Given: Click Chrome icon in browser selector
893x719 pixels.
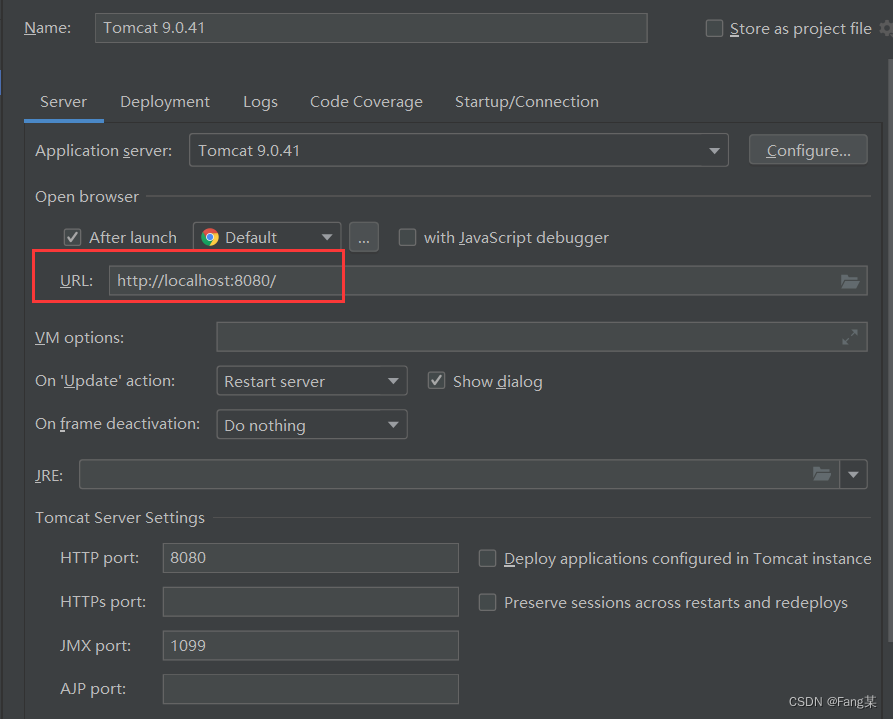Looking at the screenshot, I should (210, 237).
